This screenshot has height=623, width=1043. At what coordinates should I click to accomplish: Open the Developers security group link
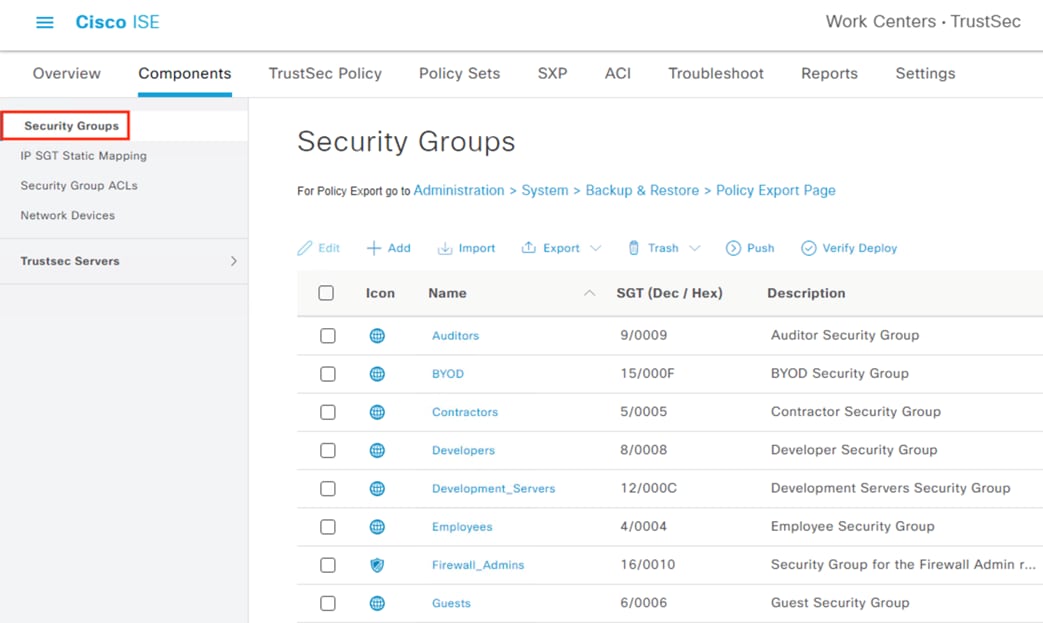pyautogui.click(x=464, y=450)
